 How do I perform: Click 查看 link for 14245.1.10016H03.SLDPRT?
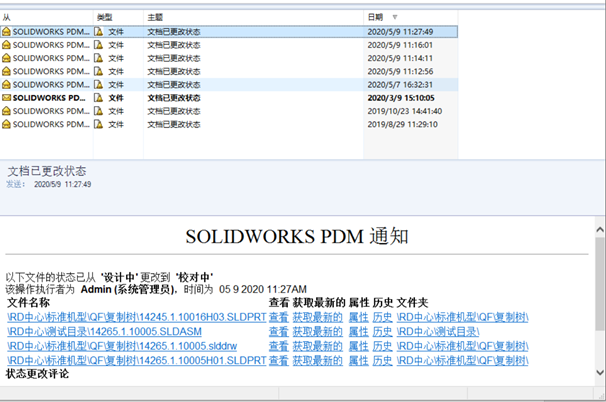tap(279, 317)
